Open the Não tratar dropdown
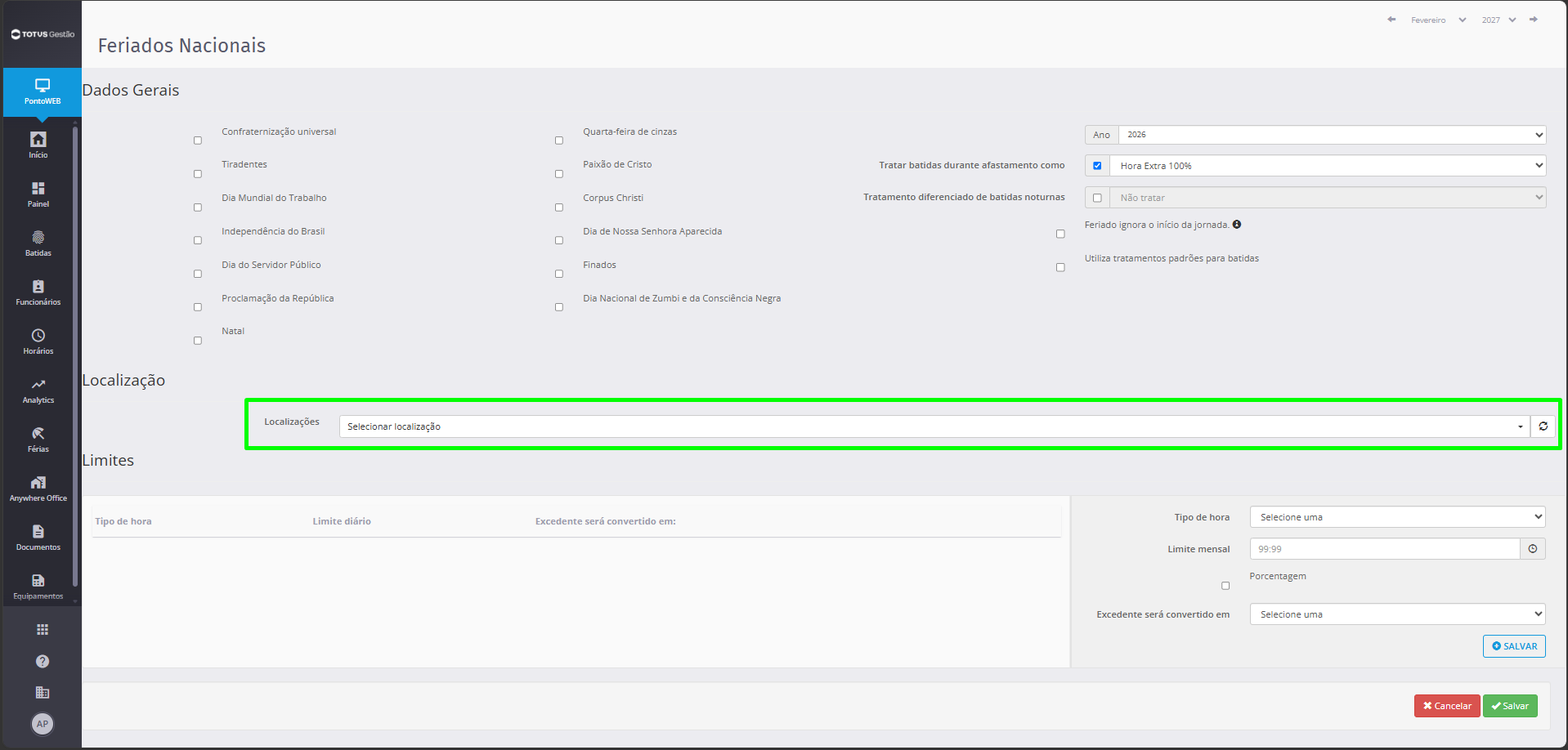This screenshot has width=1568, height=750. tap(1328, 198)
